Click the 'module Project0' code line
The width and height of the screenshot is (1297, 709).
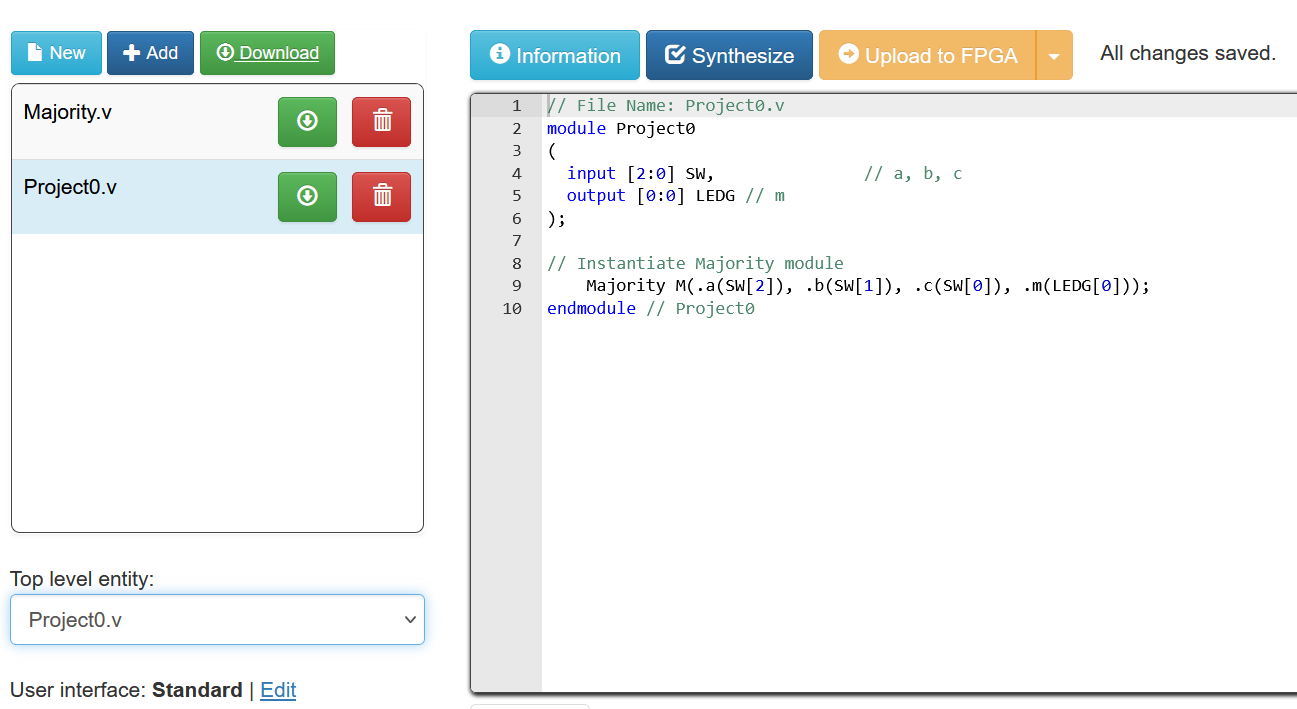pos(621,128)
